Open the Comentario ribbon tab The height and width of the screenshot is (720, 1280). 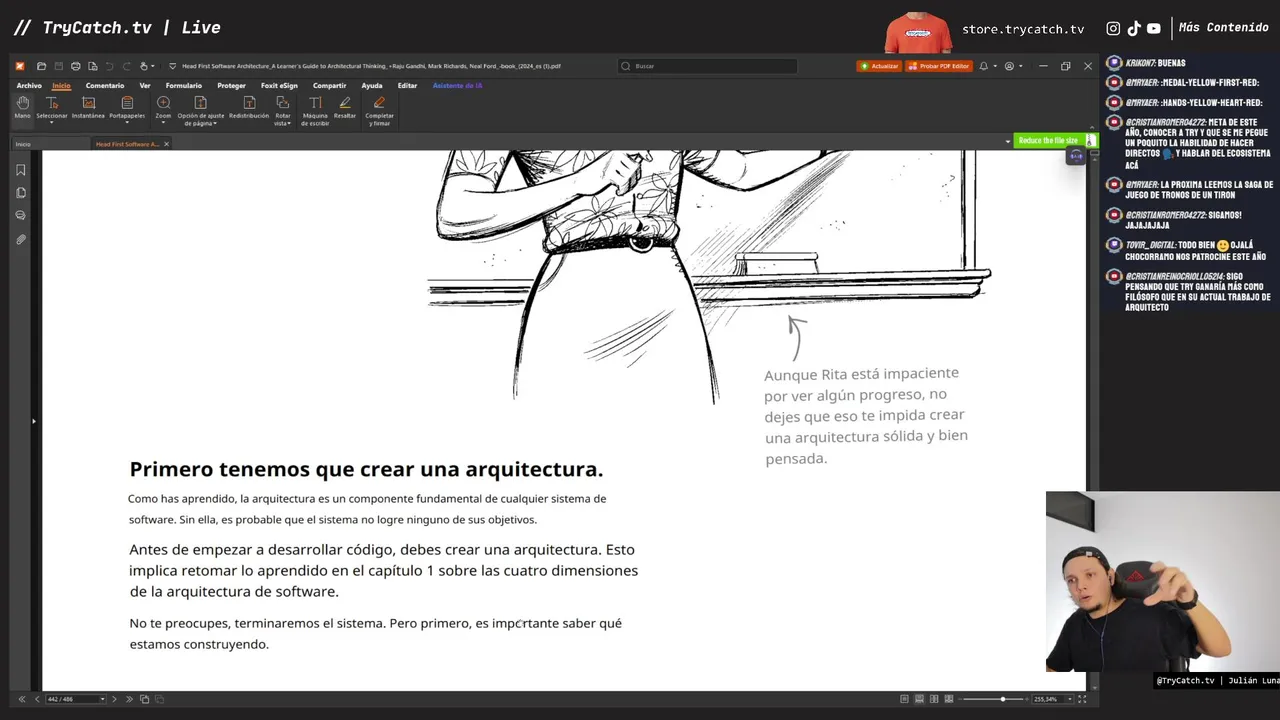(x=105, y=86)
